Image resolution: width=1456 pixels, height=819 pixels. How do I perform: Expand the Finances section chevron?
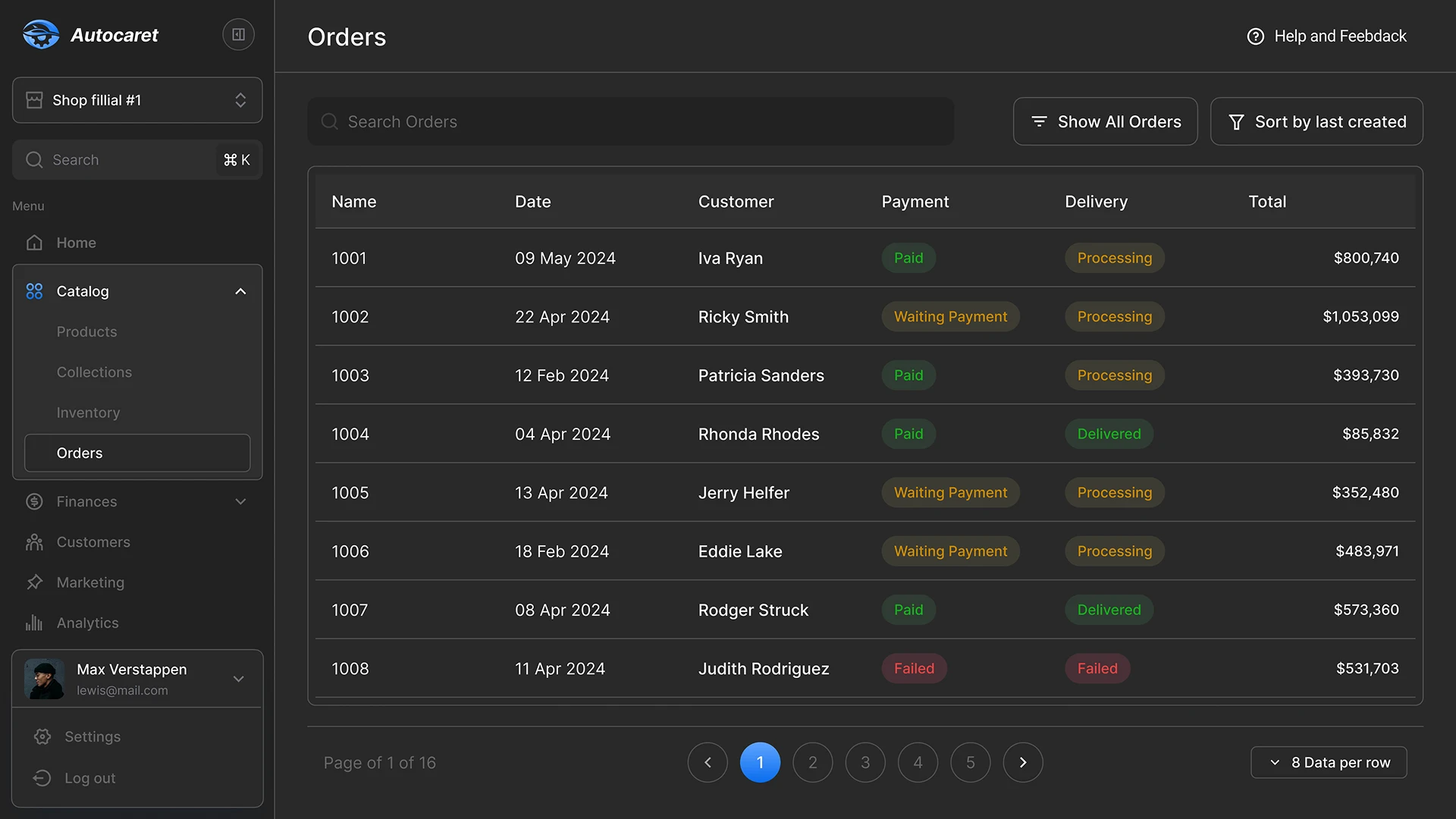(240, 501)
